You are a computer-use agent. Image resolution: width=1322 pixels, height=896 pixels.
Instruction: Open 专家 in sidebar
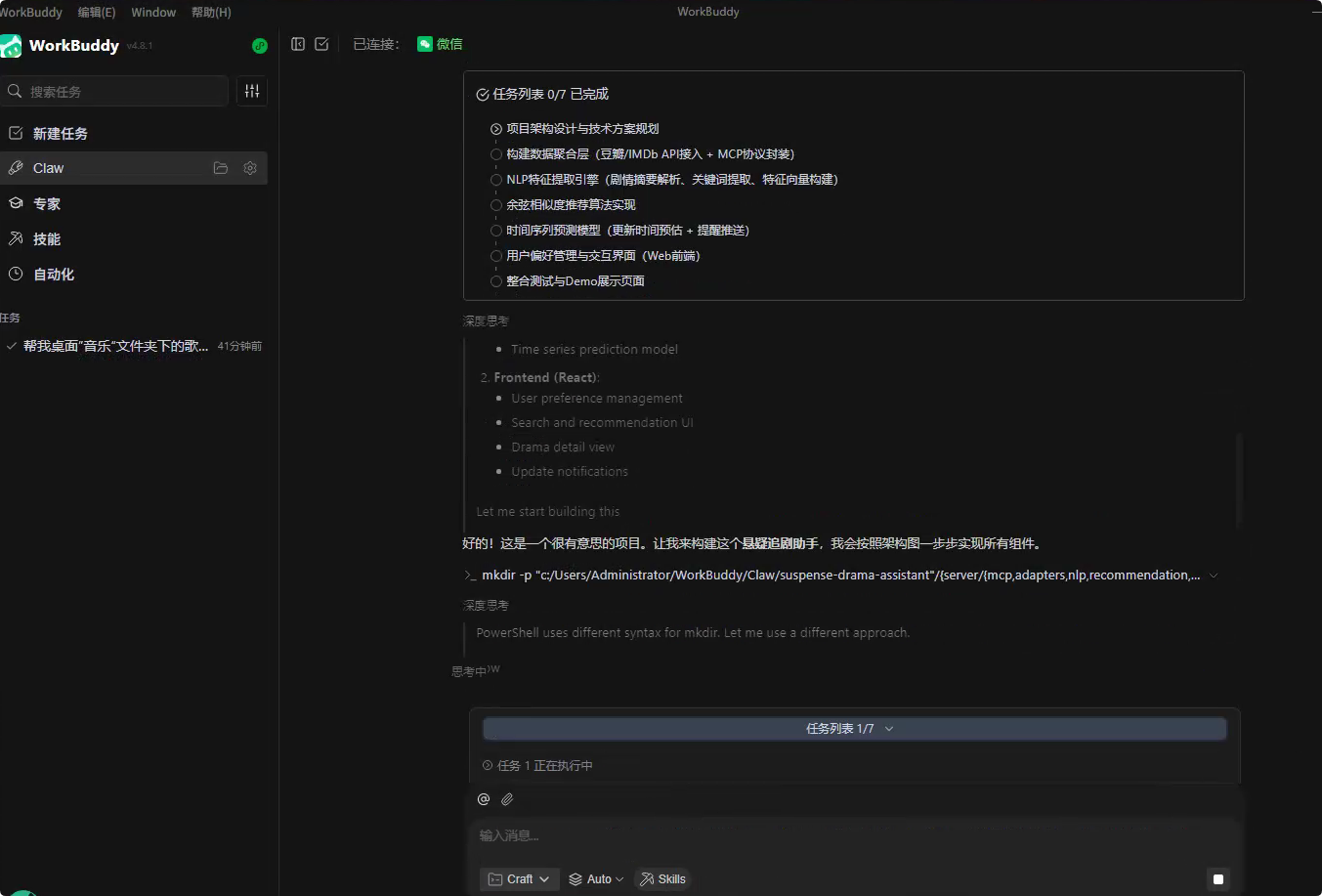(x=134, y=203)
